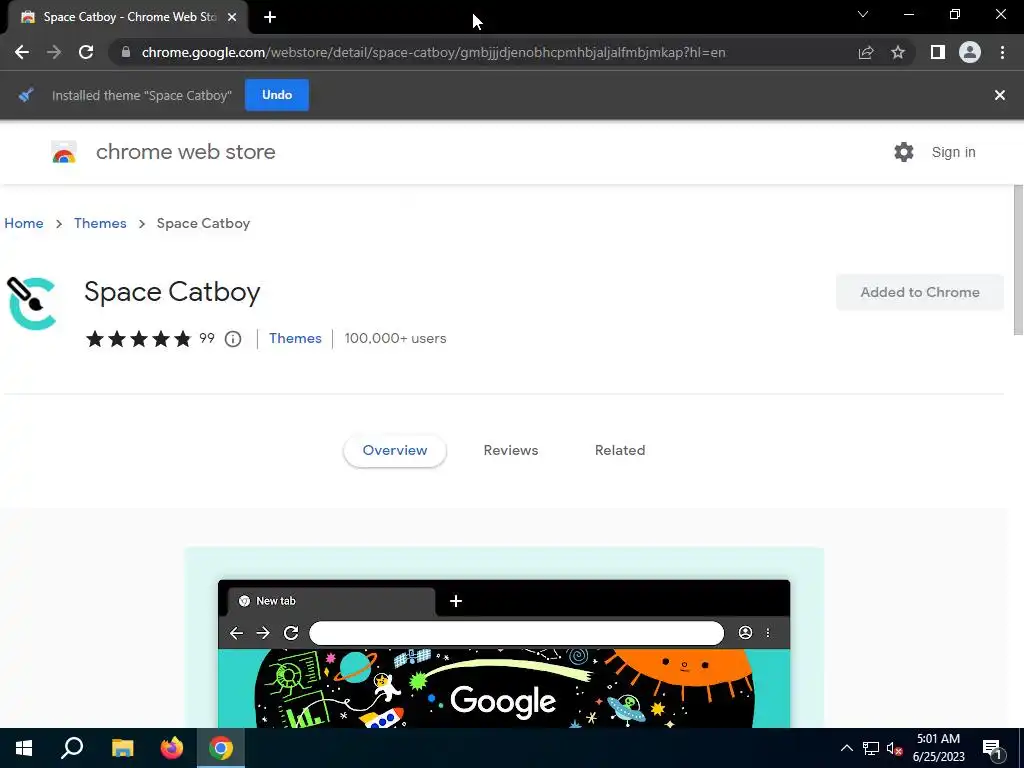Image resolution: width=1024 pixels, height=768 pixels.
Task: Open the Chrome profile avatar
Action: [970, 52]
